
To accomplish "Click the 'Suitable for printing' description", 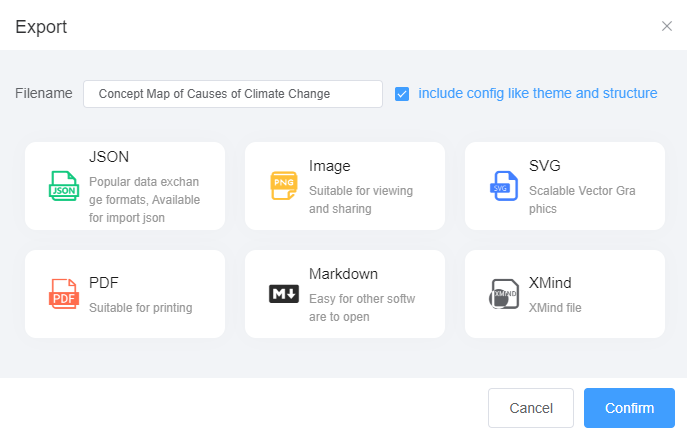I will 140,308.
